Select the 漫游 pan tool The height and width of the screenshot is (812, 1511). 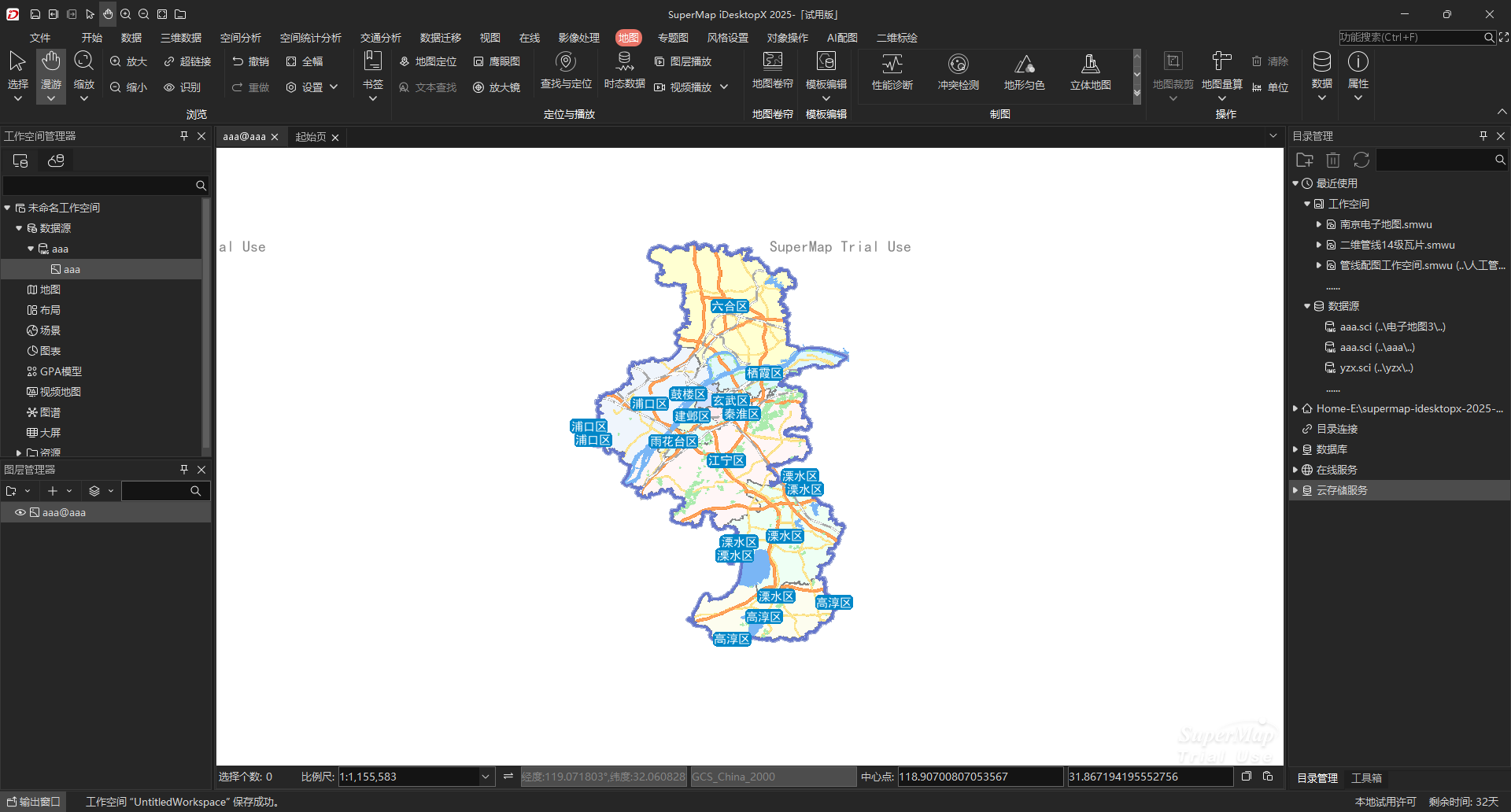click(51, 71)
